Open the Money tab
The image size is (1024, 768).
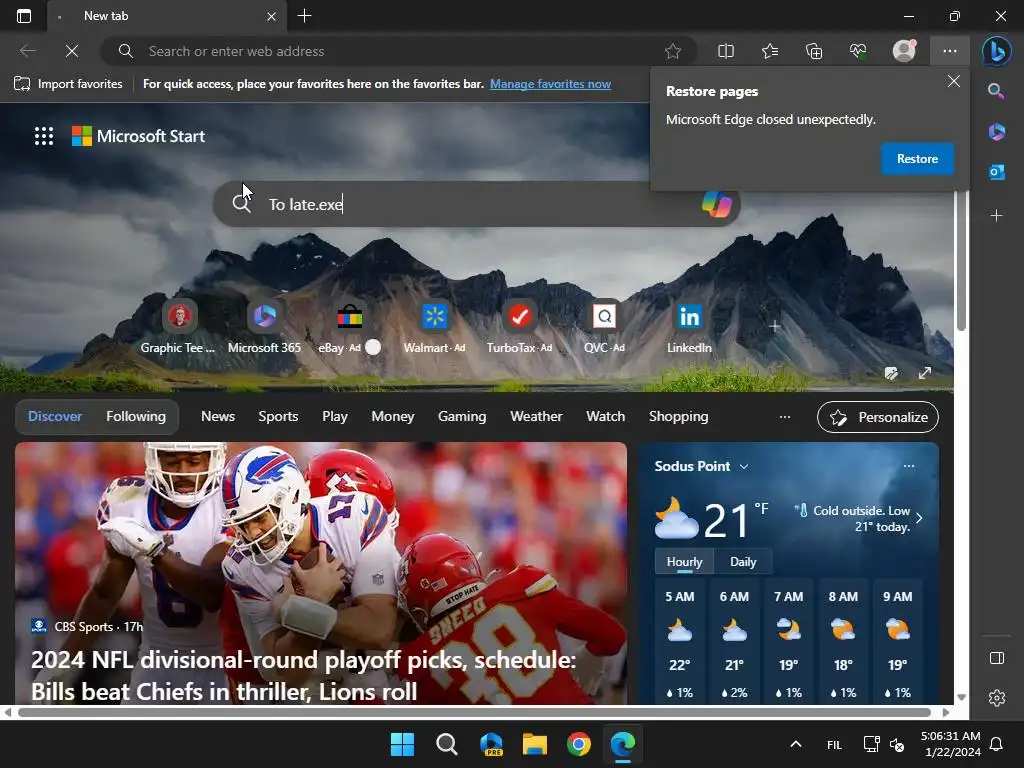pos(392,417)
